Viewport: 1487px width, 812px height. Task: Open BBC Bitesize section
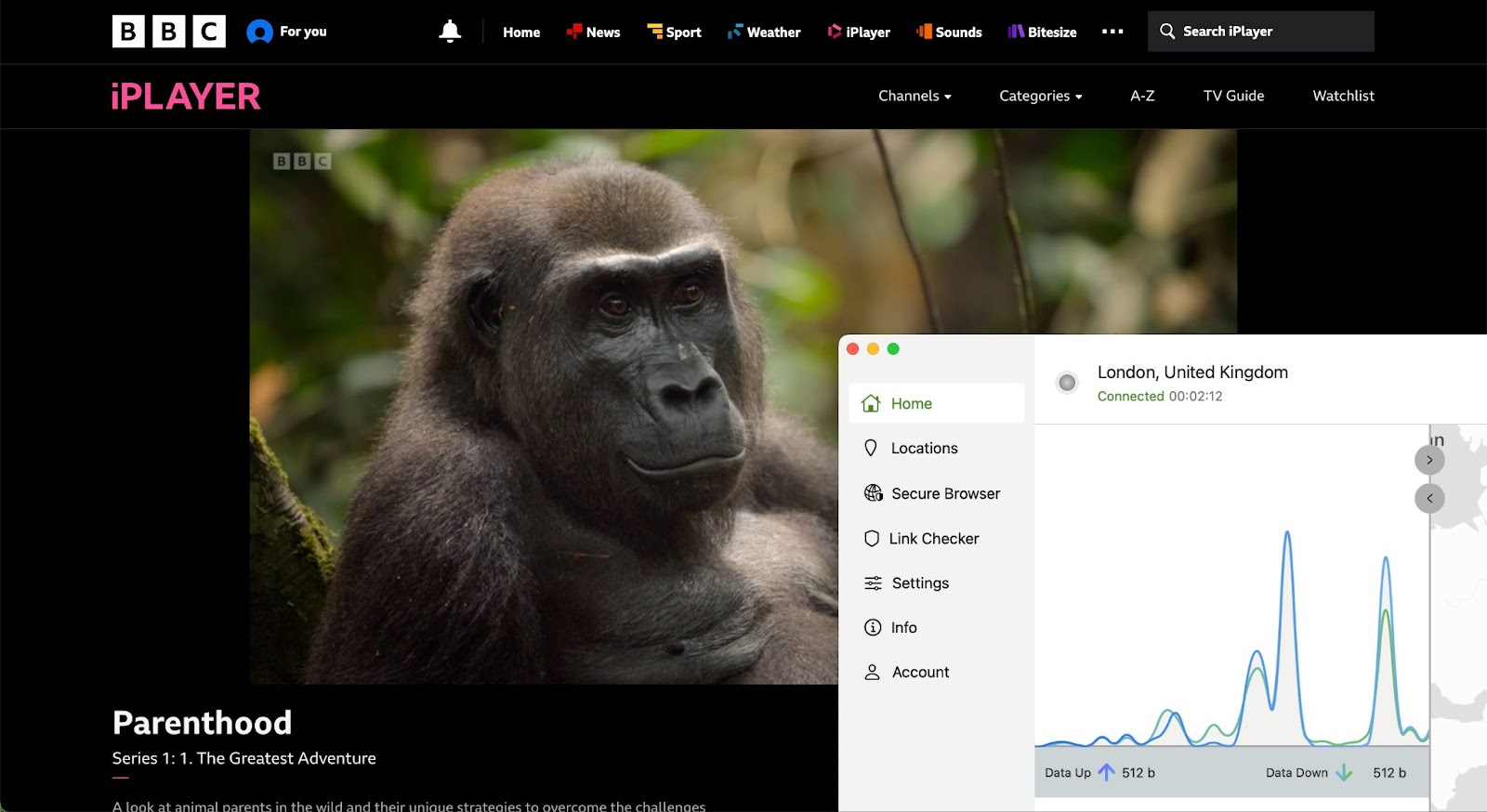pyautogui.click(x=1042, y=32)
